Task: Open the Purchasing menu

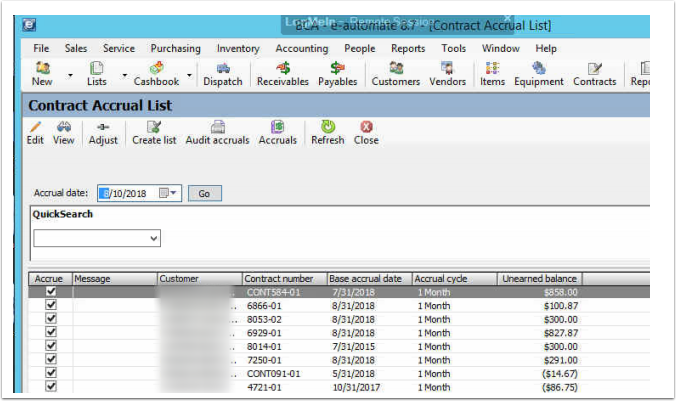Action: pos(175,48)
